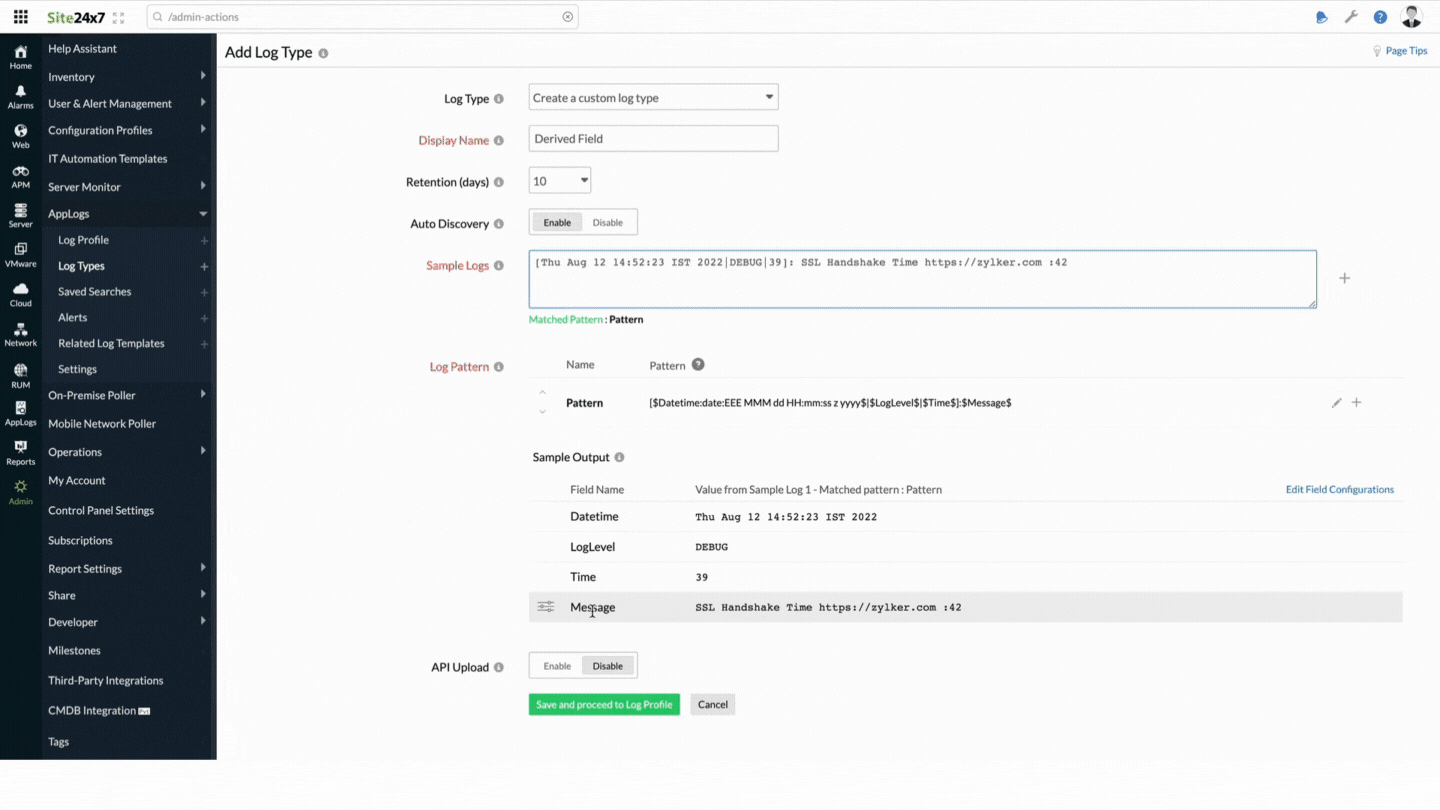Image resolution: width=1440 pixels, height=810 pixels.
Task: Click the plus icon beside Sample Logs
Action: [x=1344, y=278]
